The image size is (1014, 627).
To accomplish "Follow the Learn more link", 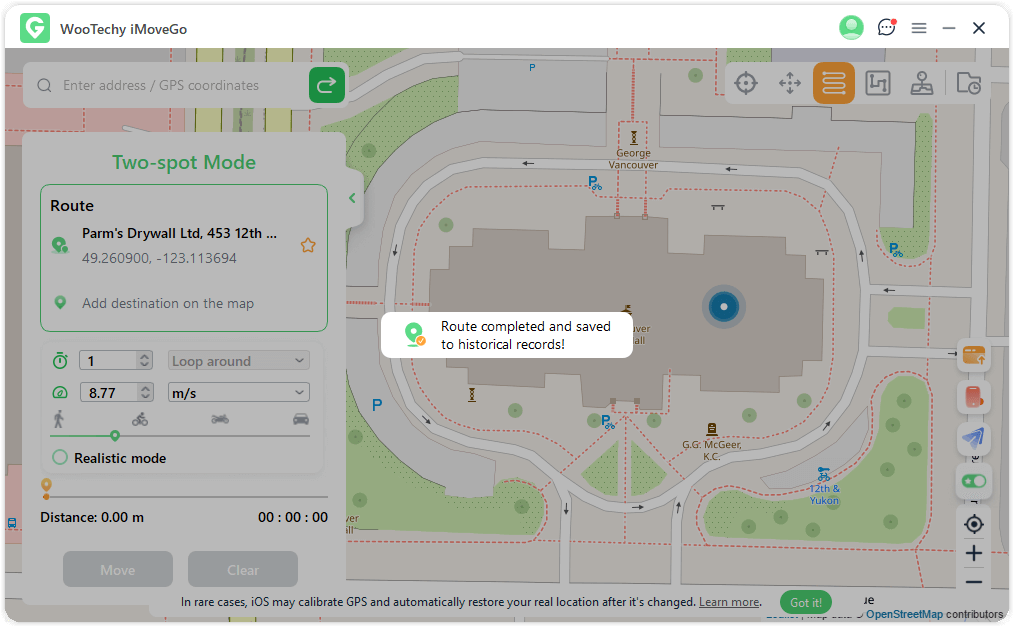I will [728, 602].
